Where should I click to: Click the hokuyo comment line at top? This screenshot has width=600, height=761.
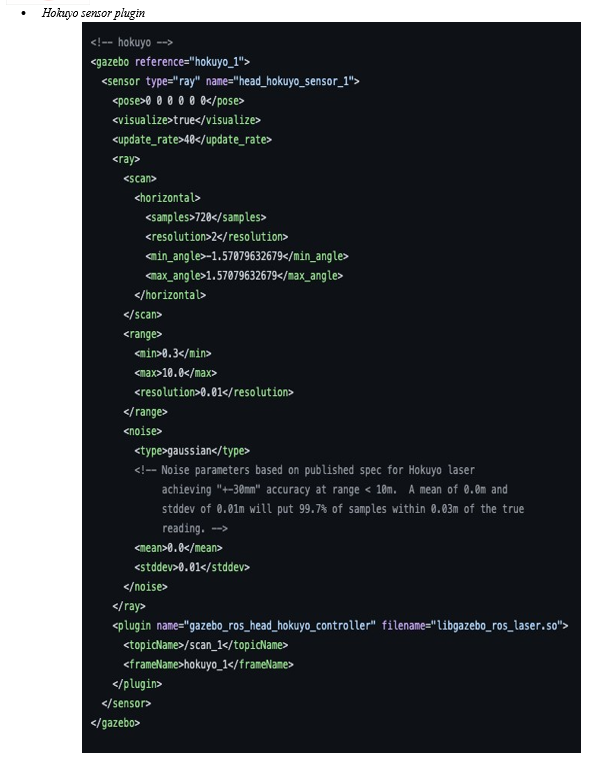[x=132, y=43]
